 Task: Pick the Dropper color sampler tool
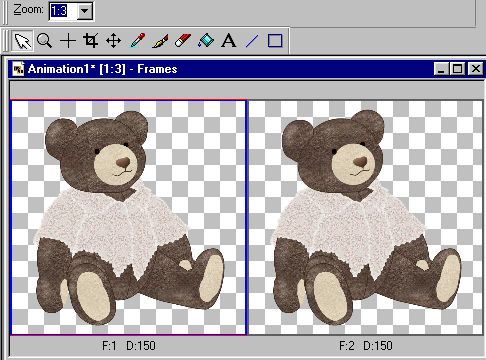click(x=137, y=41)
